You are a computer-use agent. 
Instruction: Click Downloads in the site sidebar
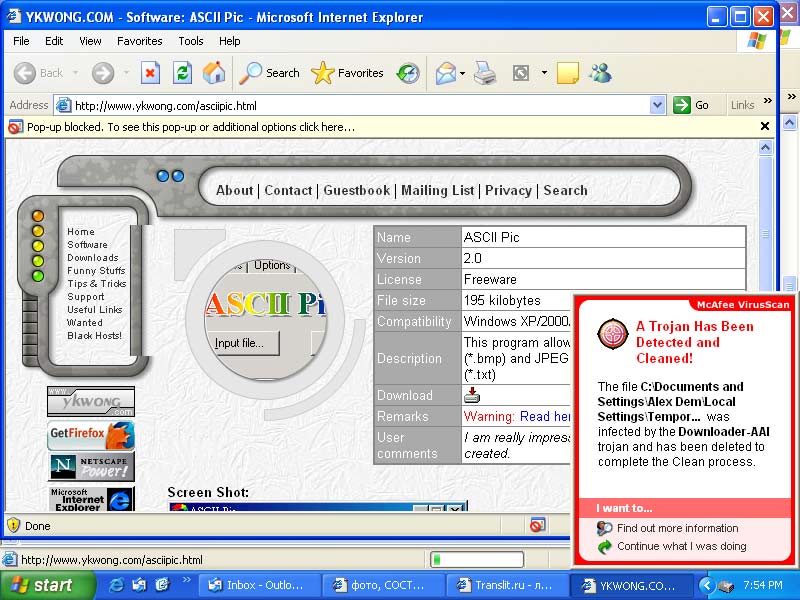[93, 258]
